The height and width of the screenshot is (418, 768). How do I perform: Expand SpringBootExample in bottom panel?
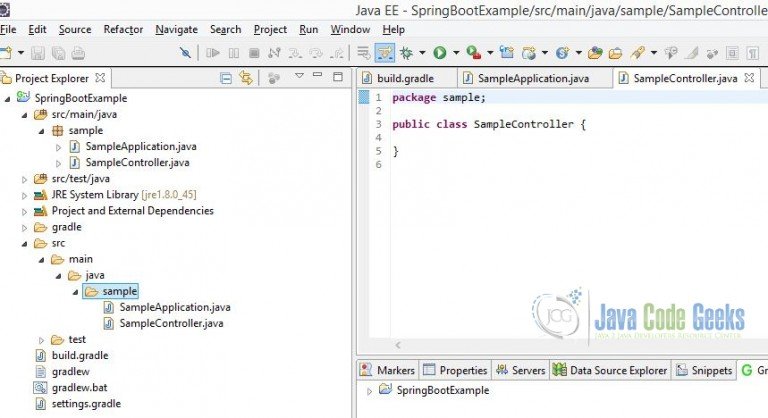point(370,391)
